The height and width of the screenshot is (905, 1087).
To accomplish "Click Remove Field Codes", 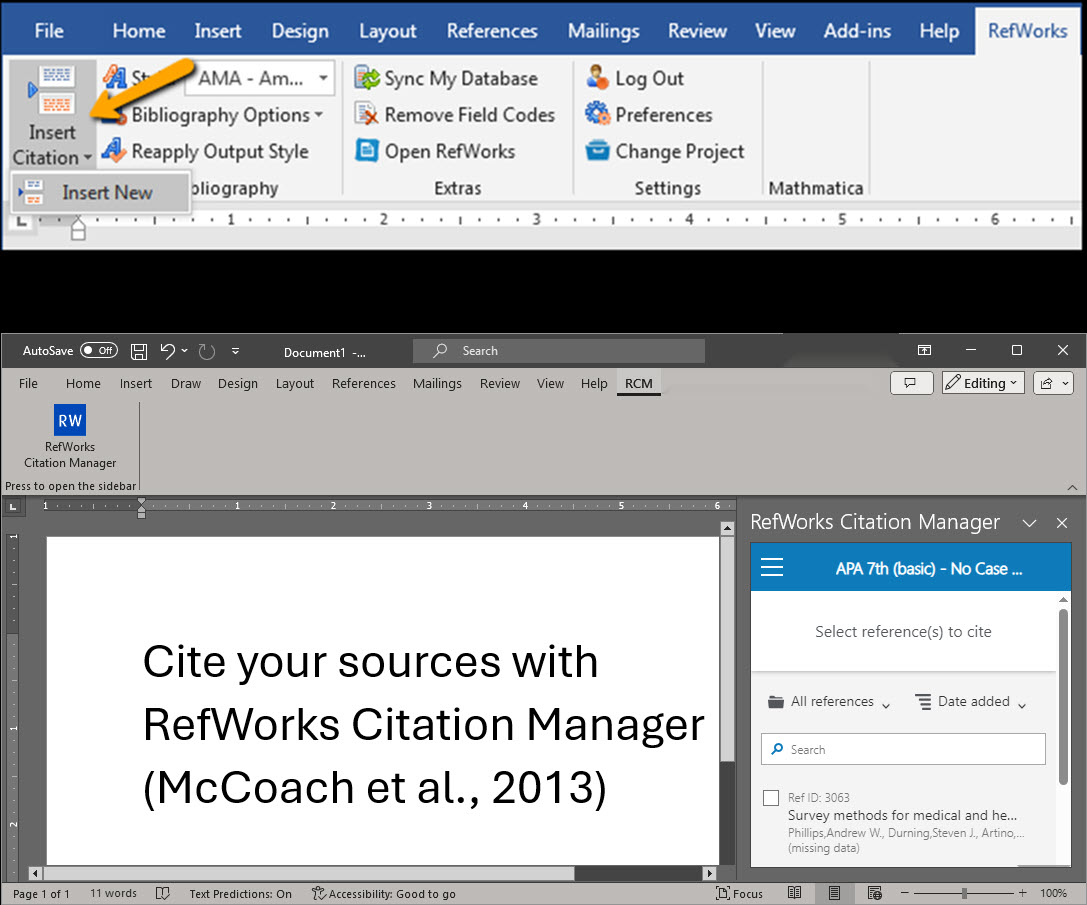I will point(455,114).
